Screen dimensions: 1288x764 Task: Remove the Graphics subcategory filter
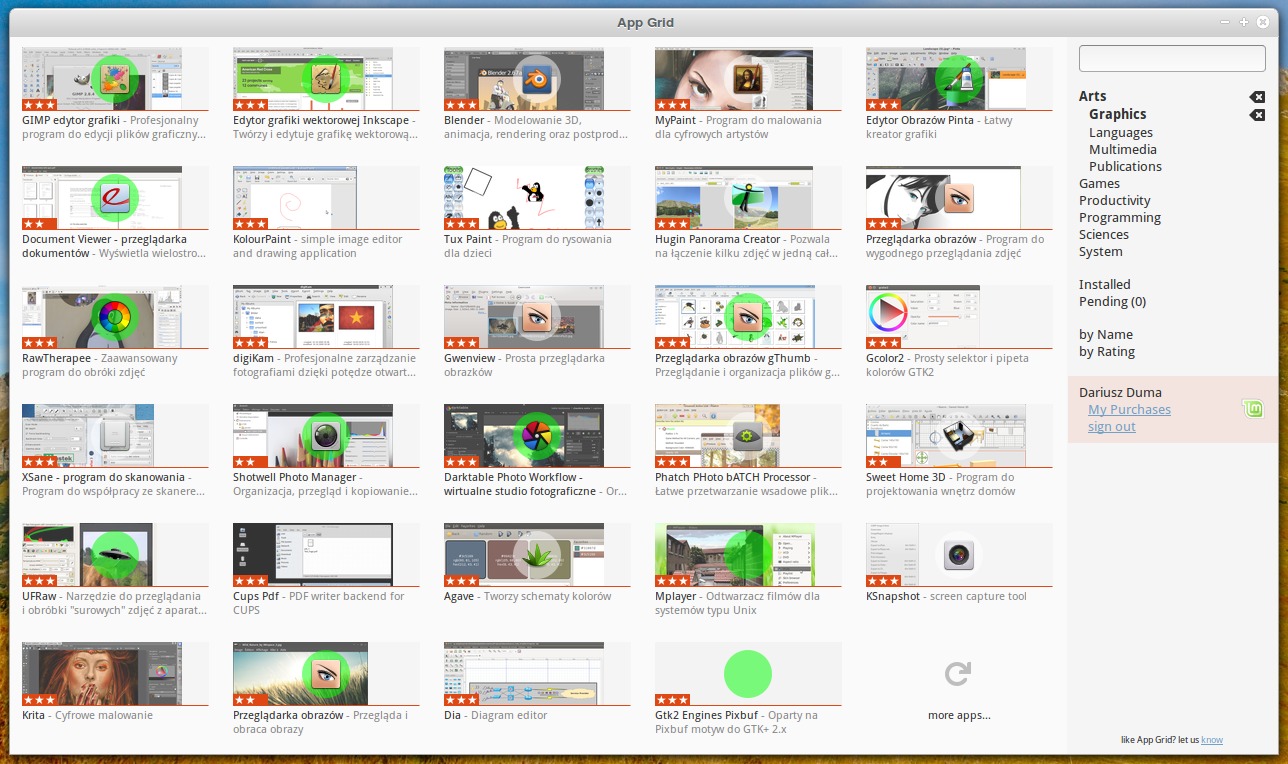1257,115
